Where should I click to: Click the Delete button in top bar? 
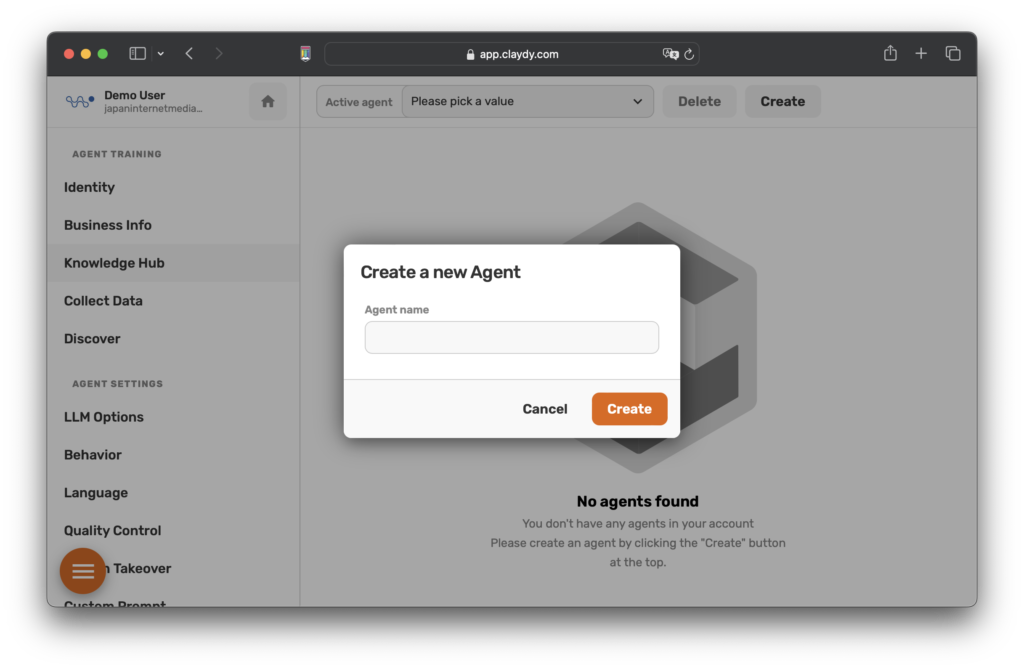(699, 101)
